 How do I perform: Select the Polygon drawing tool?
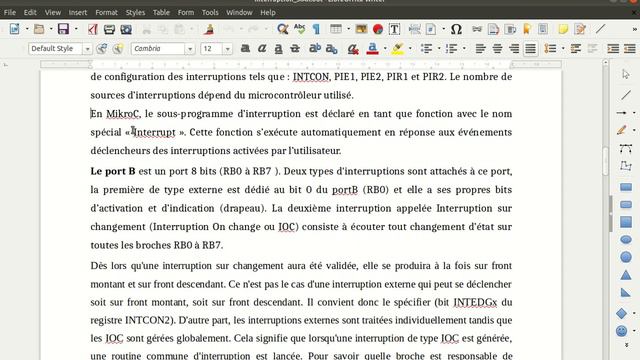click(x=626, y=166)
